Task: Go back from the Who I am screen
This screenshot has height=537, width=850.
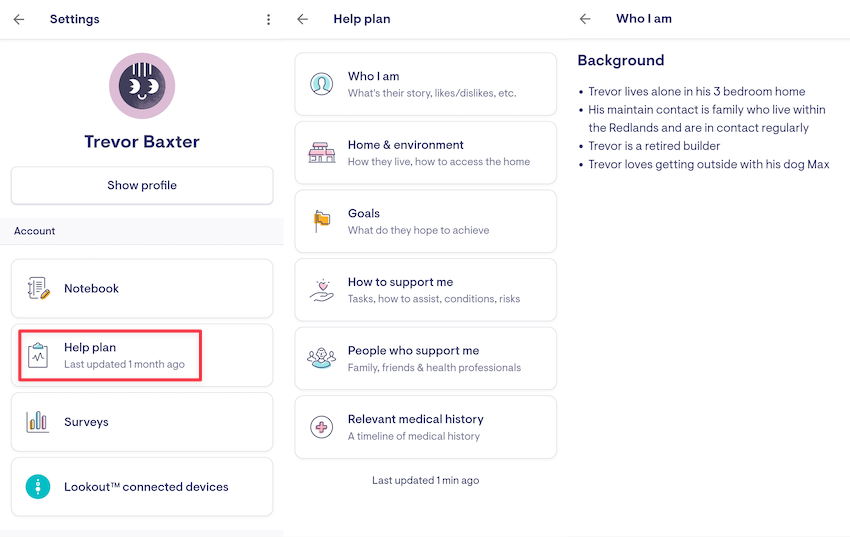Action: point(585,19)
